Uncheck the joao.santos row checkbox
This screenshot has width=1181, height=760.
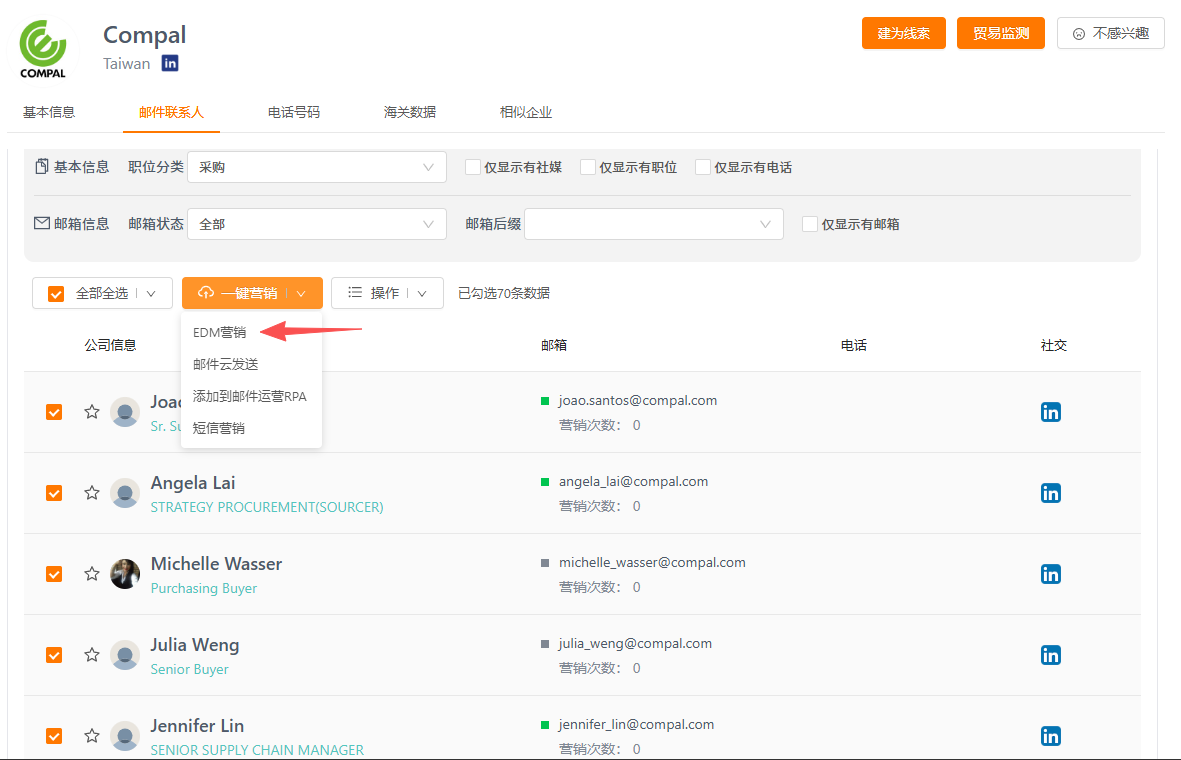pyautogui.click(x=54, y=412)
